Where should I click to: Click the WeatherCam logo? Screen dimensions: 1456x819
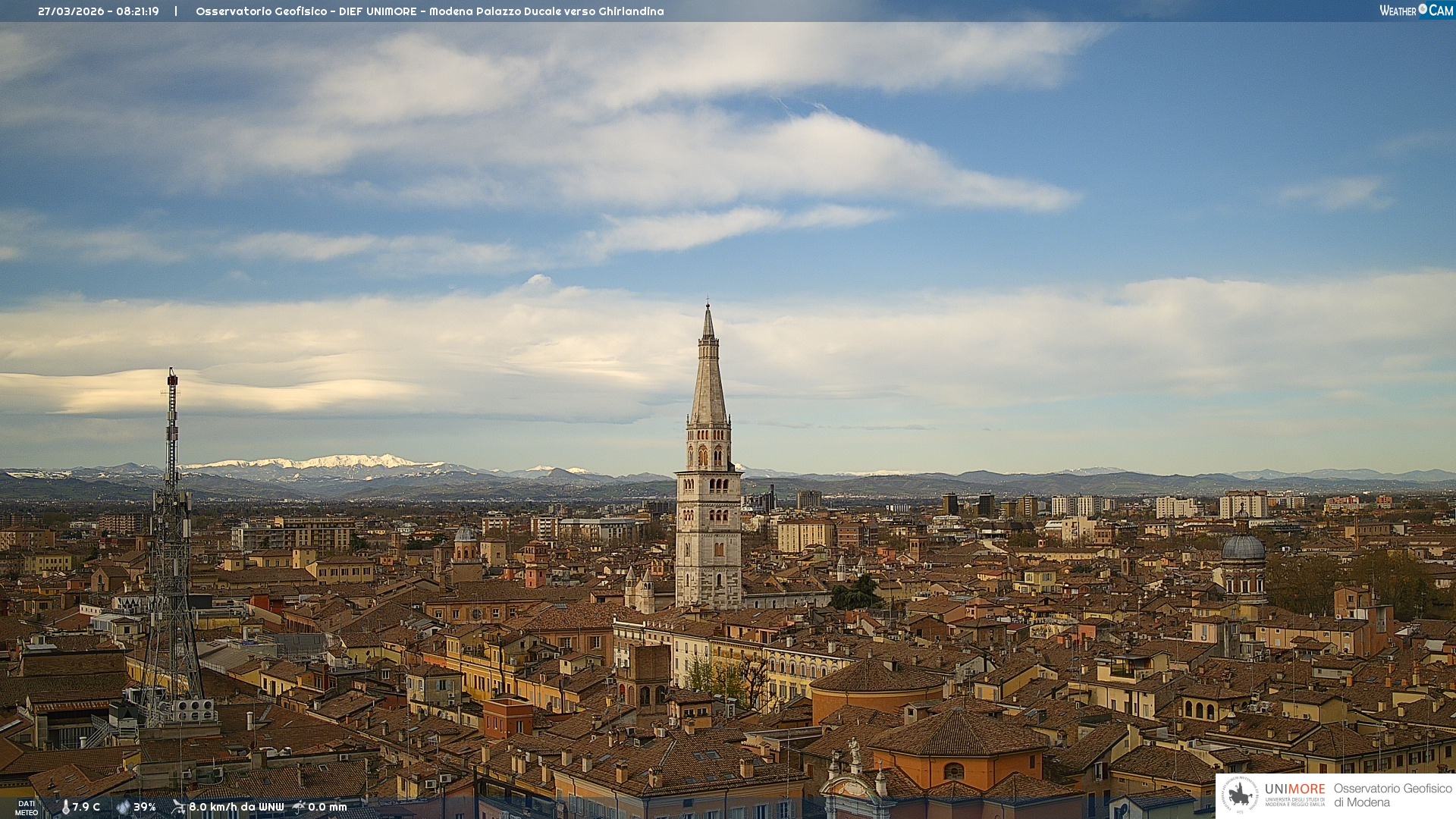tap(1416, 11)
